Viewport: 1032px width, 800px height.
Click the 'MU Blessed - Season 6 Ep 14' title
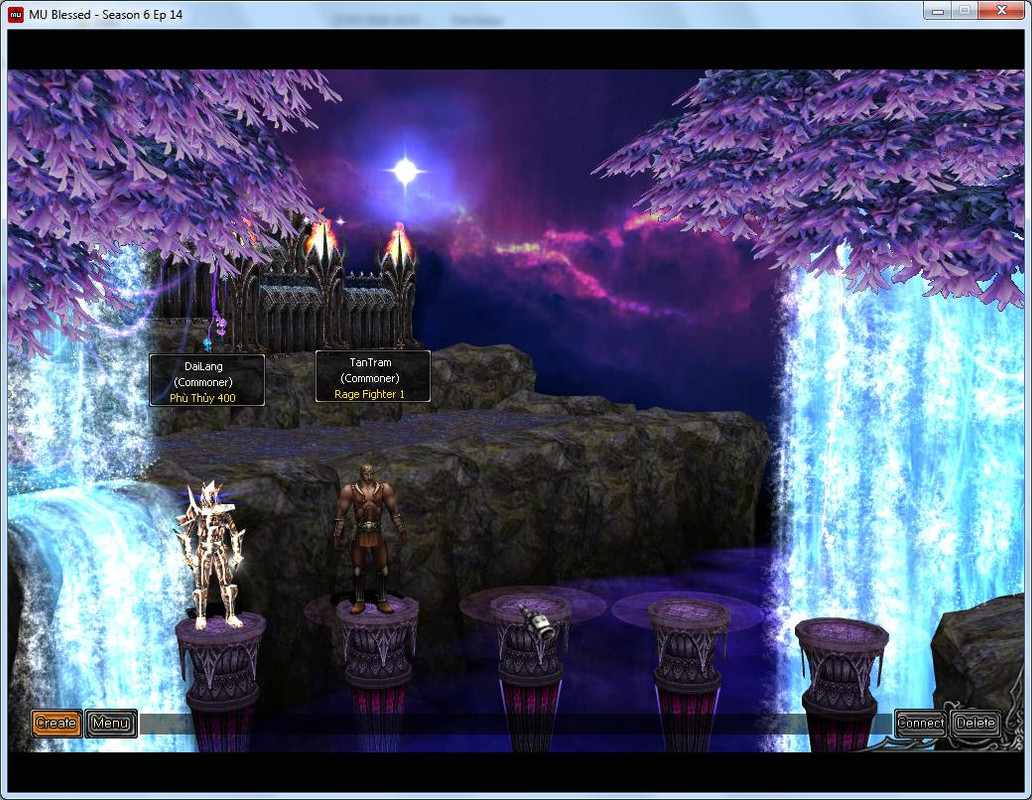point(106,14)
